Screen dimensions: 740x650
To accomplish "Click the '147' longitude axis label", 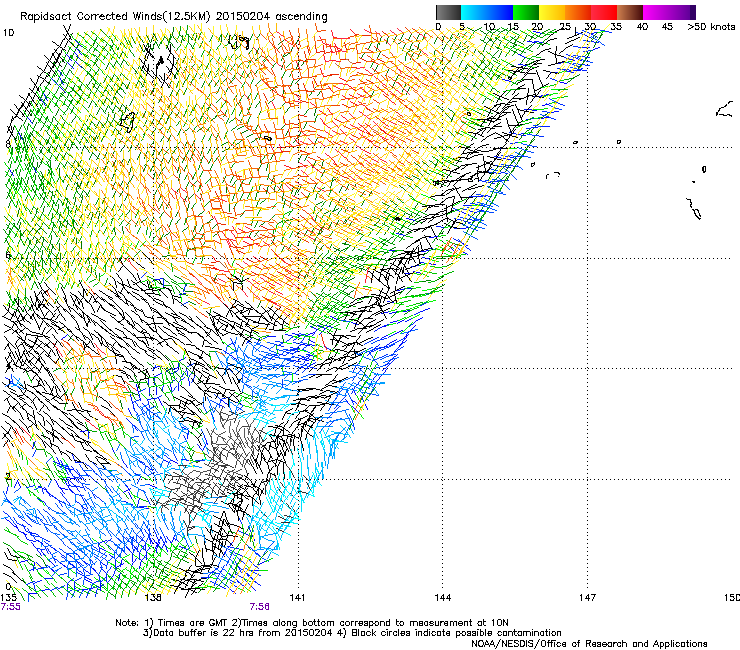I will (x=588, y=598).
